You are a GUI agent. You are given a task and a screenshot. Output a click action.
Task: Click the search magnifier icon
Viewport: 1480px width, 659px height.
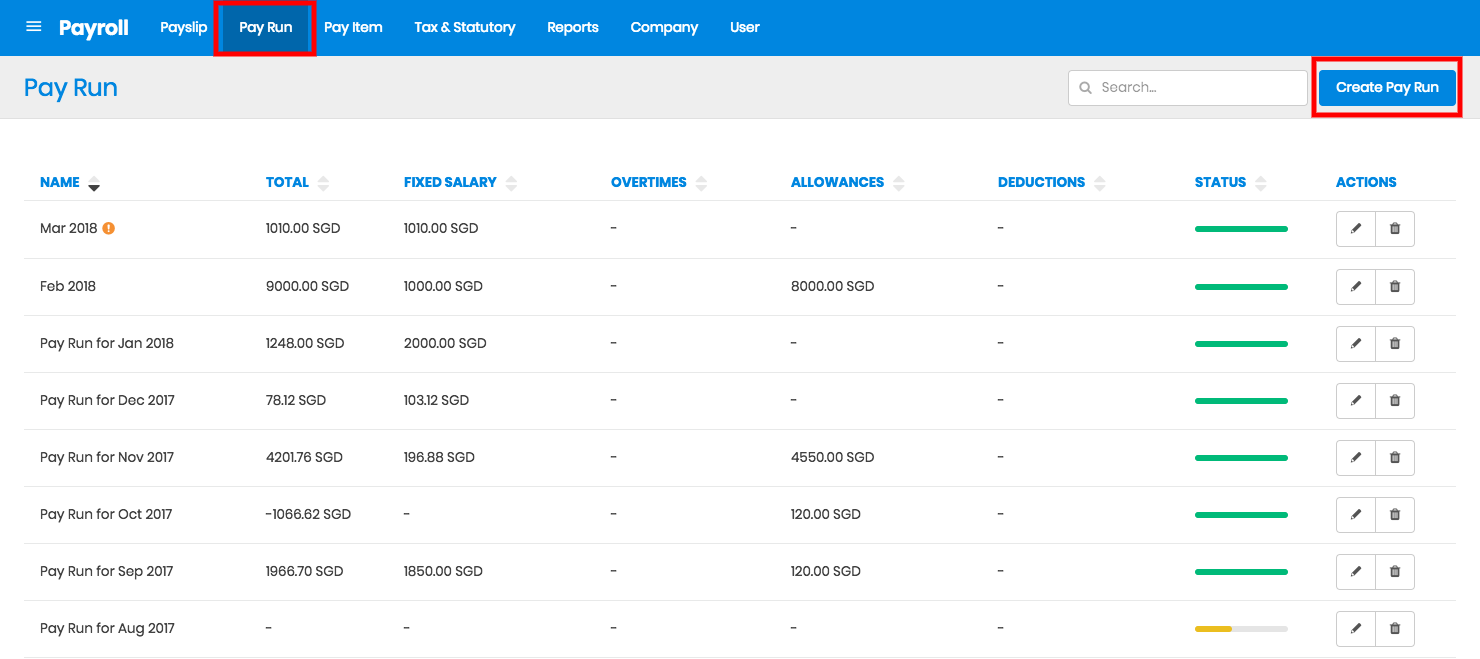tap(1085, 88)
